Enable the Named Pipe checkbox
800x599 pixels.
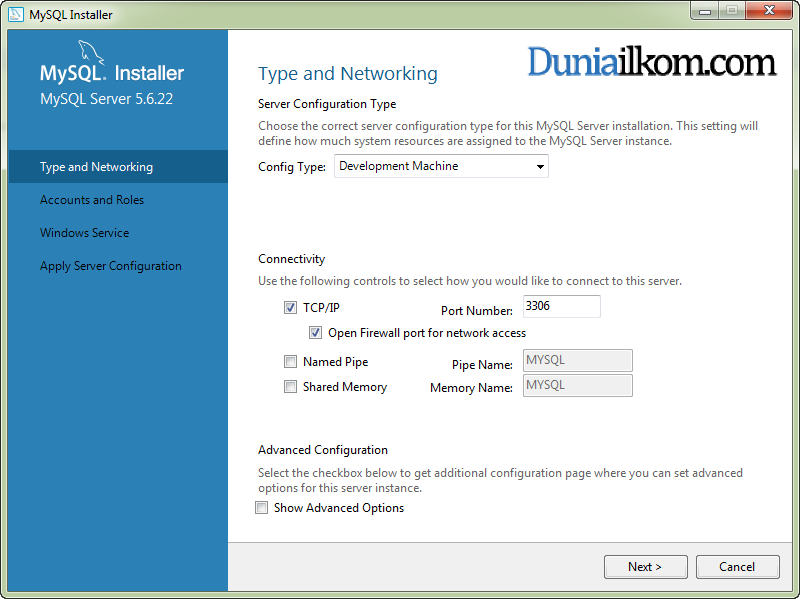[x=290, y=362]
